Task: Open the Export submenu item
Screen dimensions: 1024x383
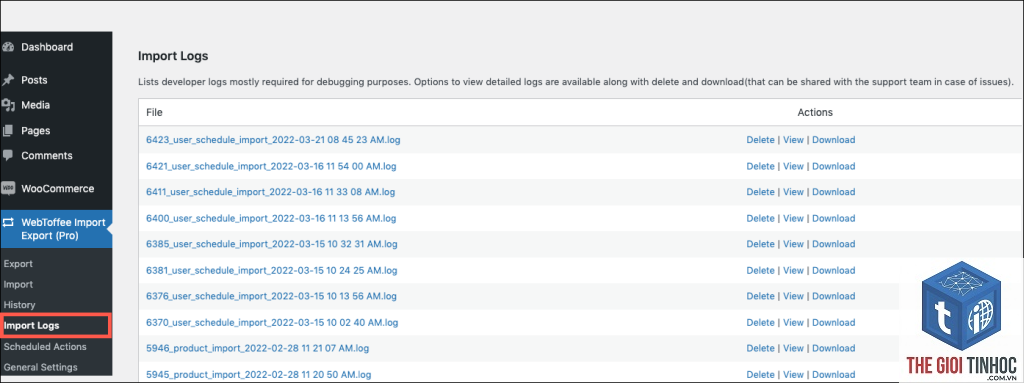Action: point(18,264)
